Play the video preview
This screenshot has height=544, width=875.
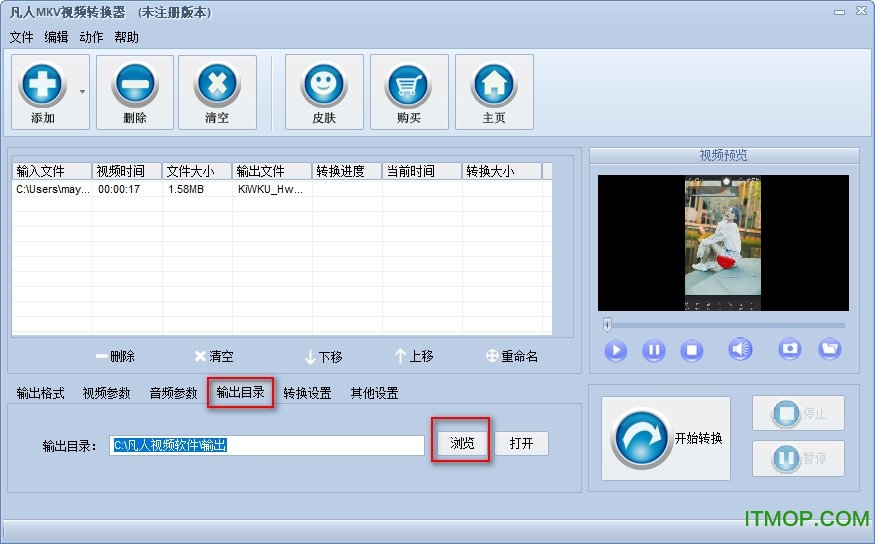pos(616,350)
